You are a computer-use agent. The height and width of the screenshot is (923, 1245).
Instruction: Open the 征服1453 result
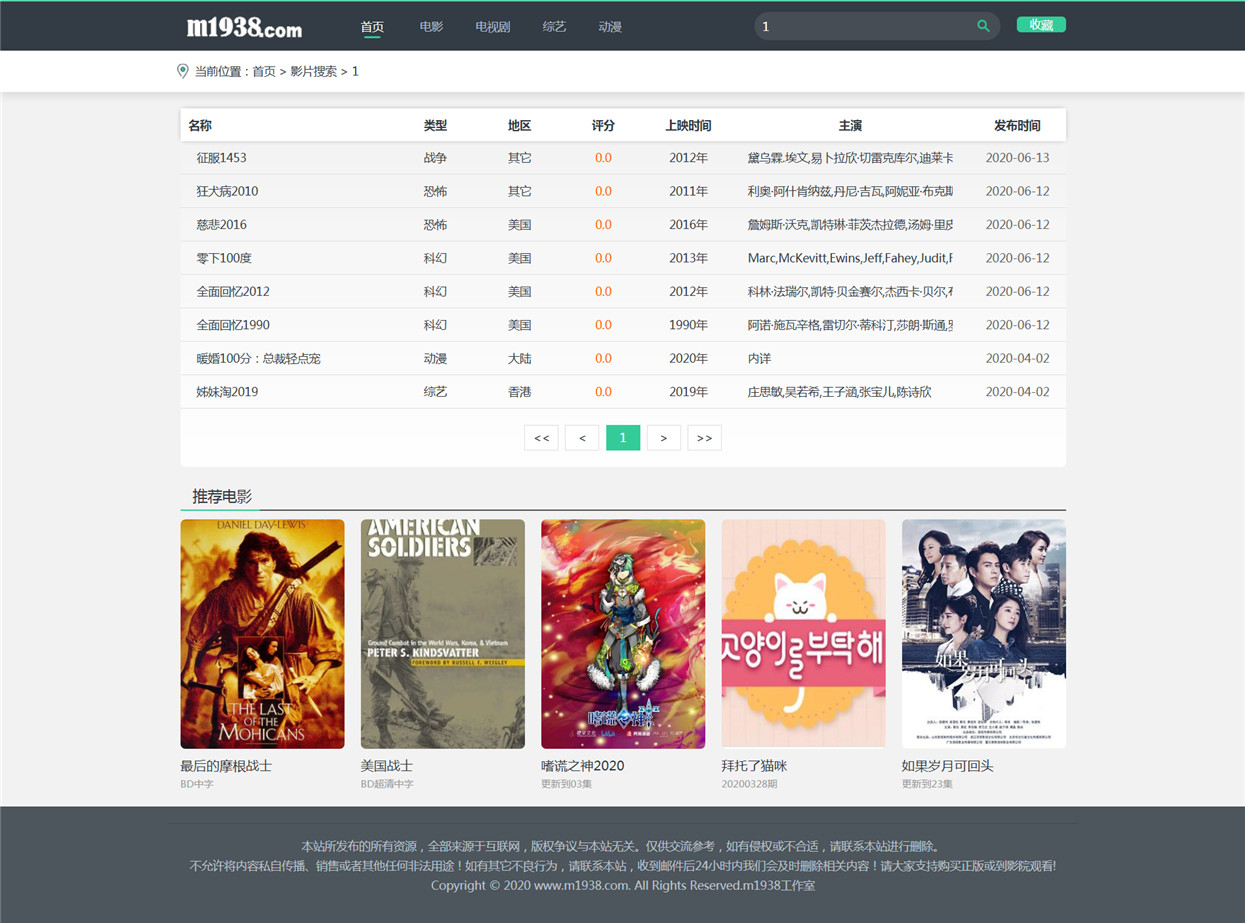(x=221, y=158)
